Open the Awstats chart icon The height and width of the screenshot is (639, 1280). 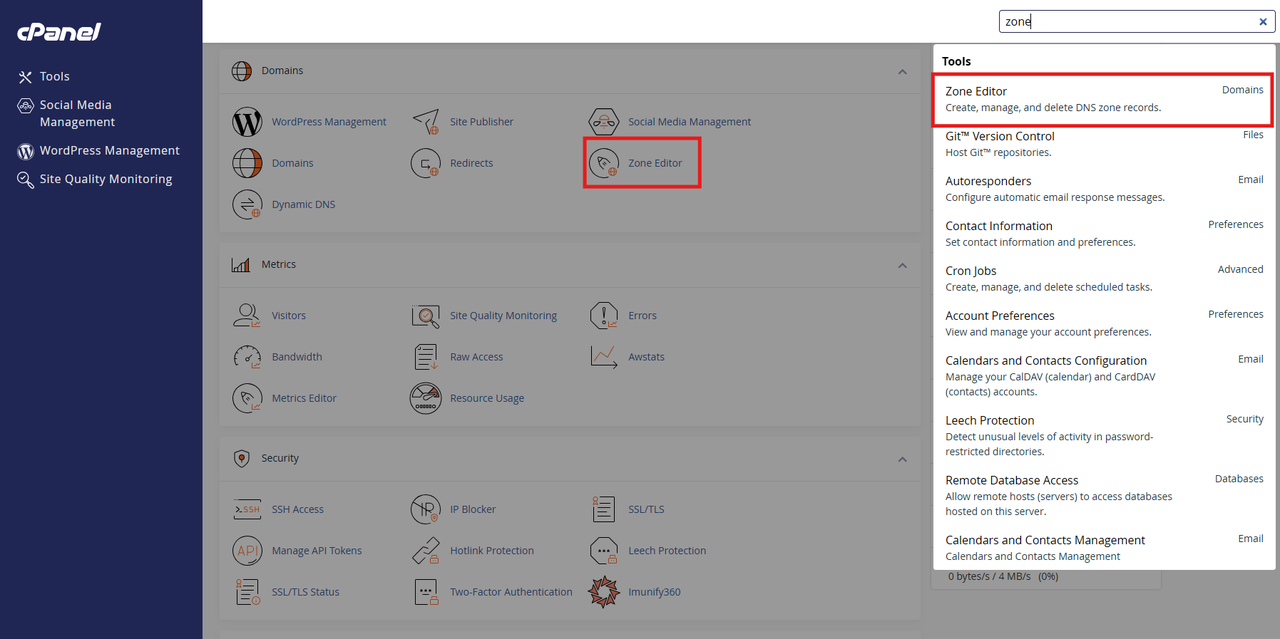[x=604, y=357]
